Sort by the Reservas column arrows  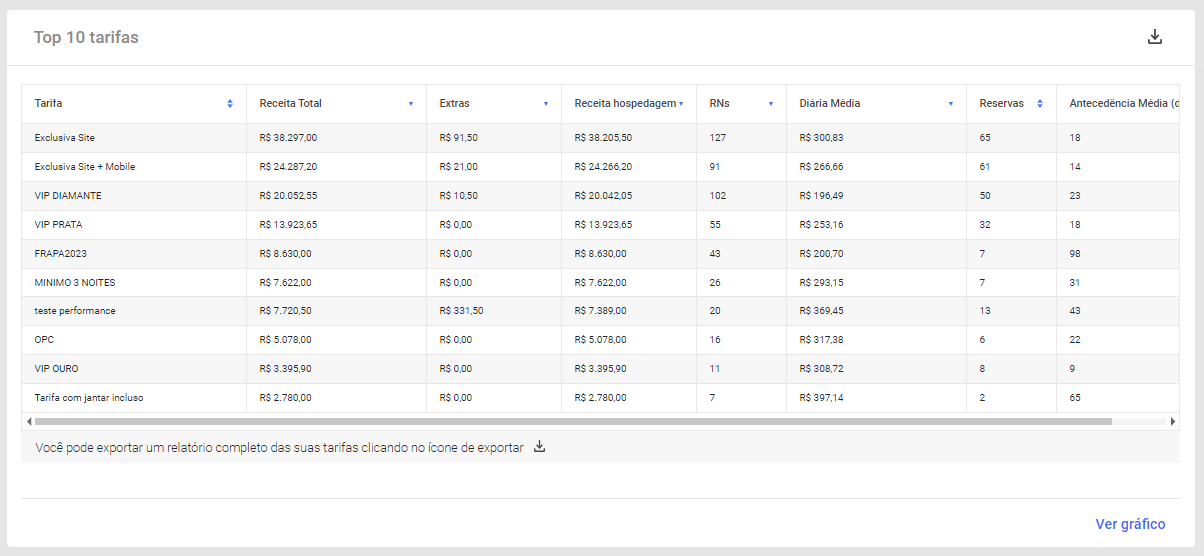click(1040, 104)
